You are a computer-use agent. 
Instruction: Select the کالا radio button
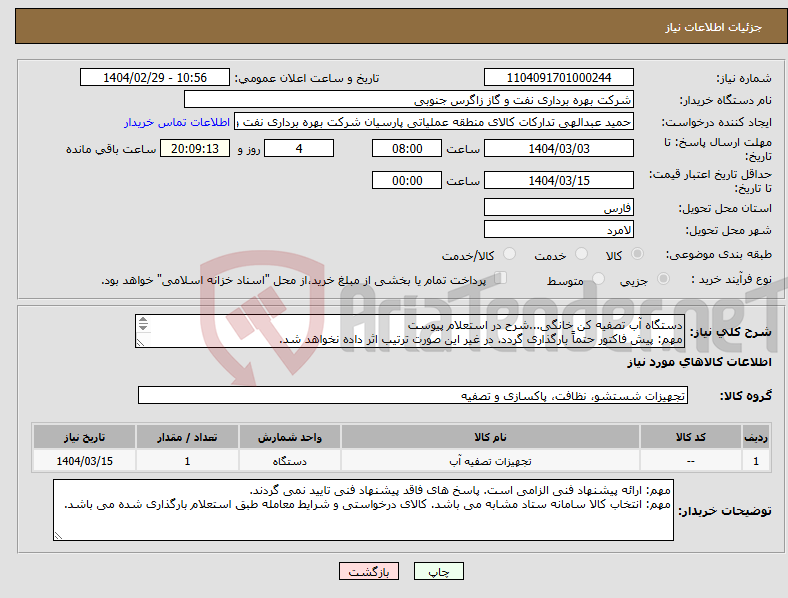point(637,254)
